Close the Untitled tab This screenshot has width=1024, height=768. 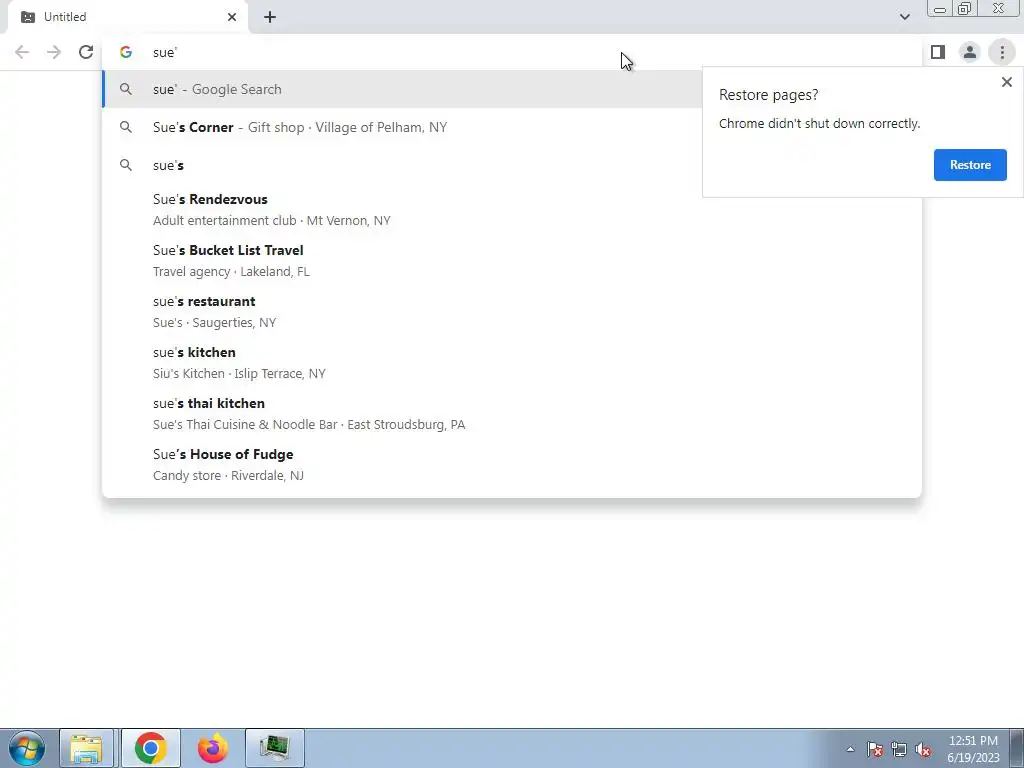click(x=232, y=17)
